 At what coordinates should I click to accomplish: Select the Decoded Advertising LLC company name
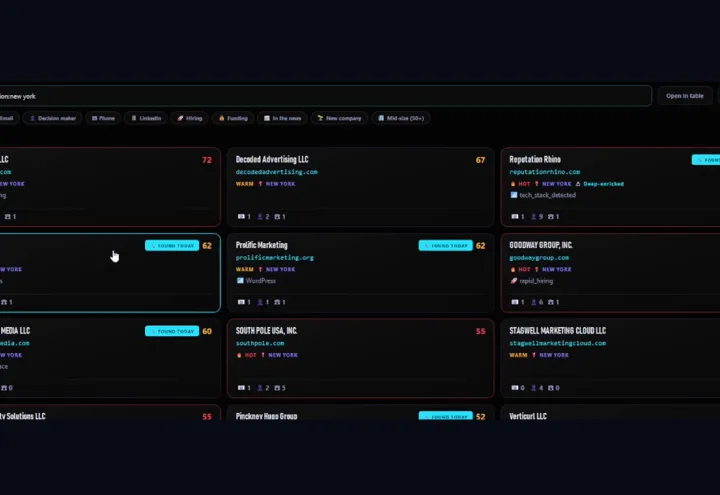[x=272, y=159]
